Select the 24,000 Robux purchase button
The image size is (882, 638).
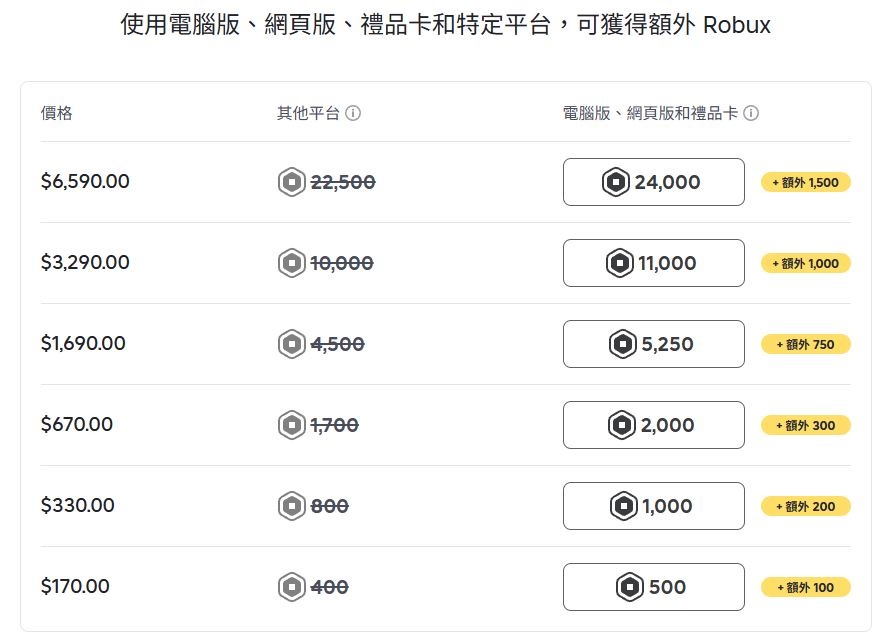click(x=653, y=181)
